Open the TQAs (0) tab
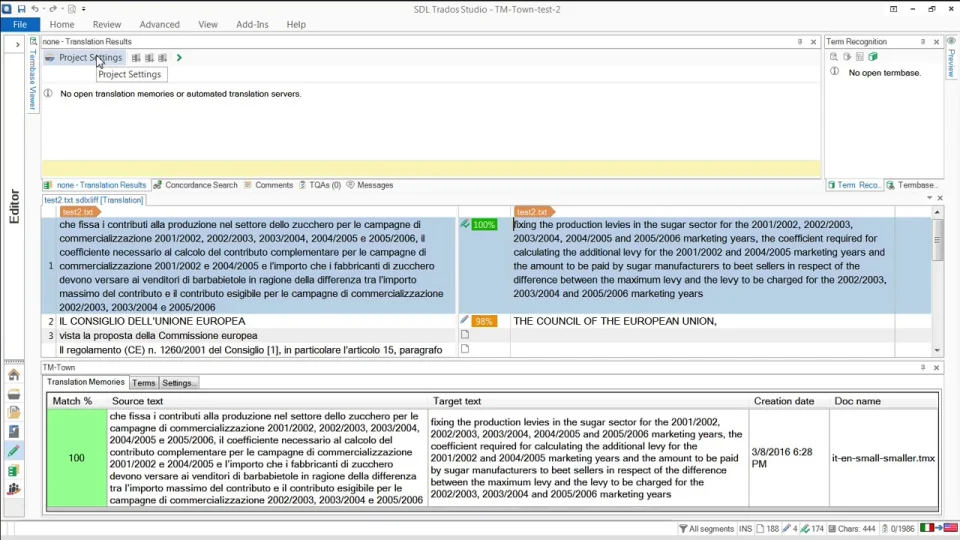 [x=320, y=185]
